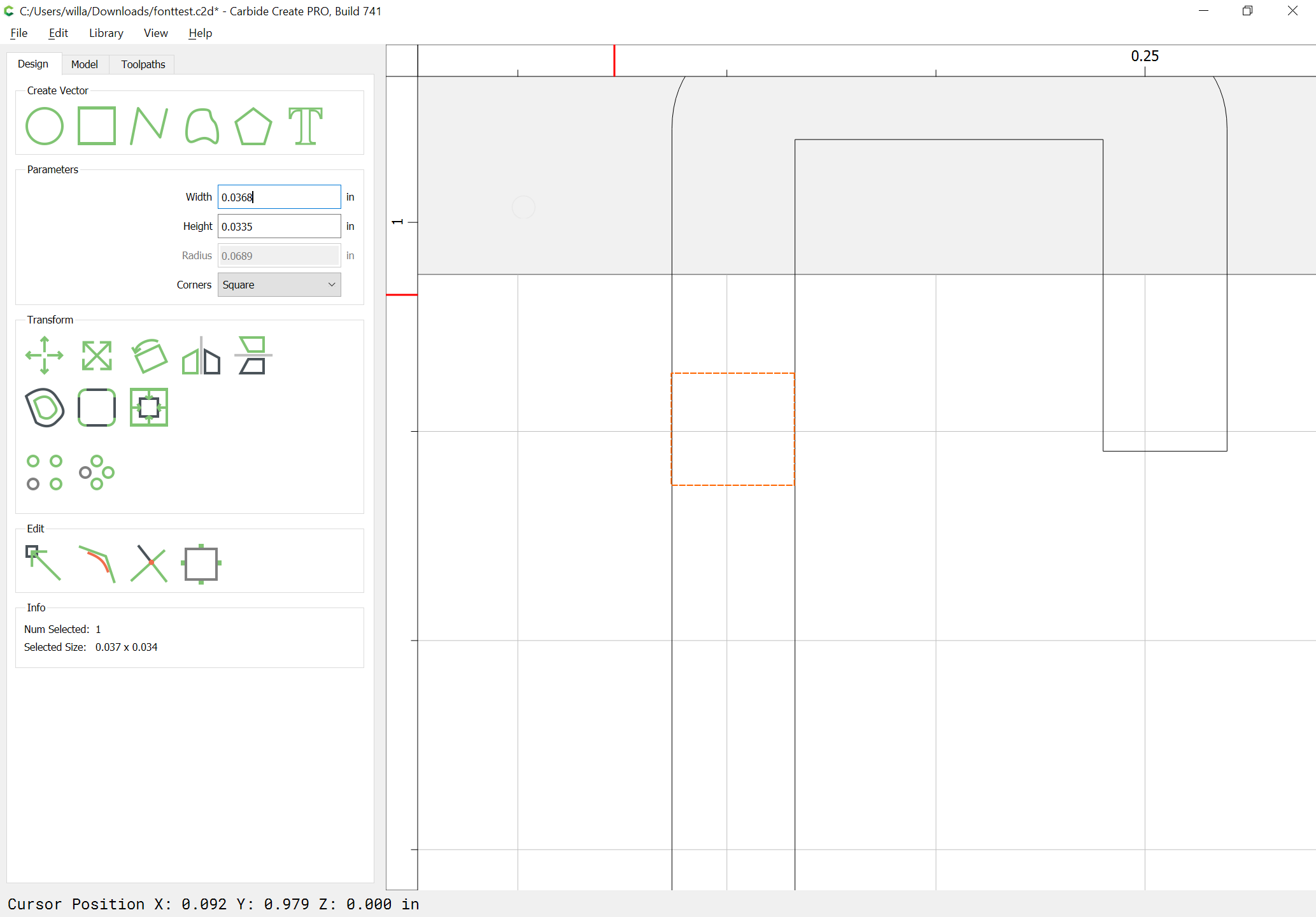Activate the Flip vertical tool
Image resolution: width=1316 pixels, height=917 pixels.
click(253, 355)
